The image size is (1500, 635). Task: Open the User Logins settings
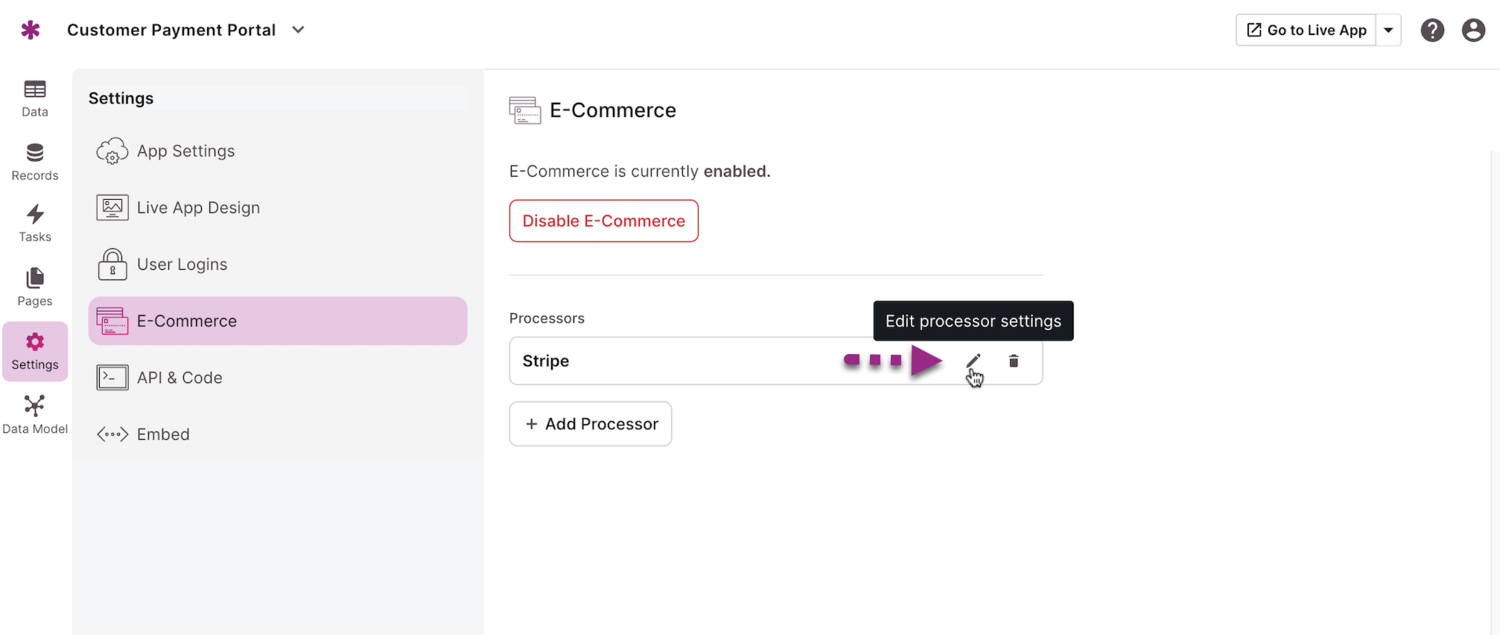point(181,264)
